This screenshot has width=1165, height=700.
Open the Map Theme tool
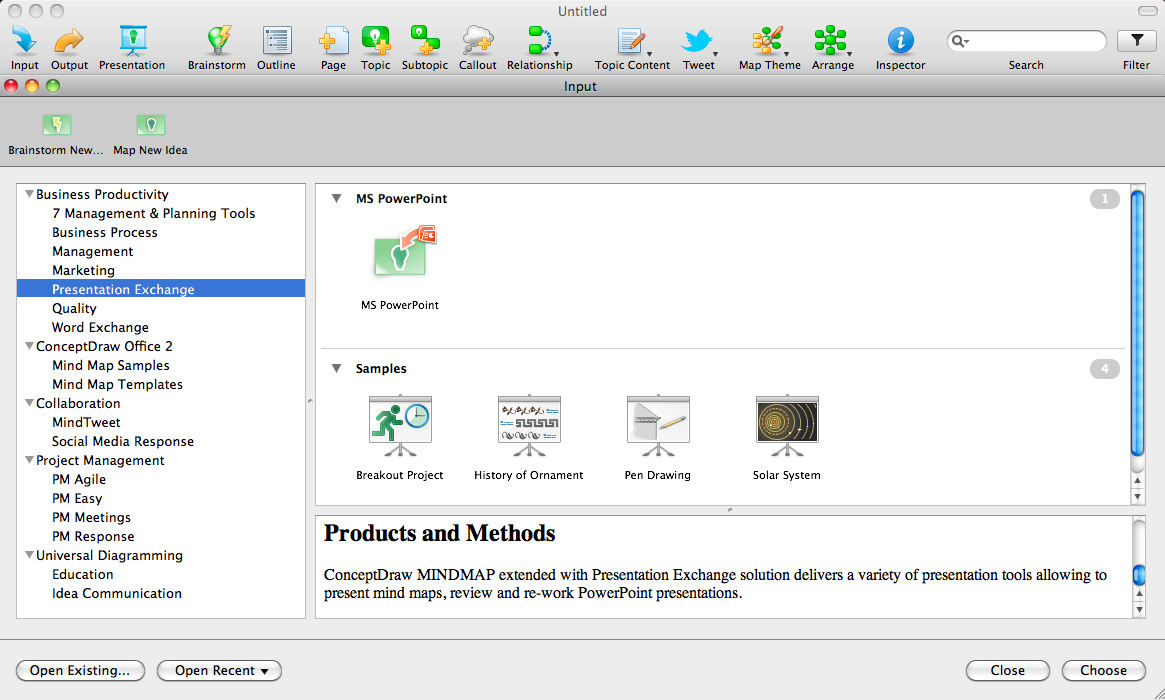(768, 40)
